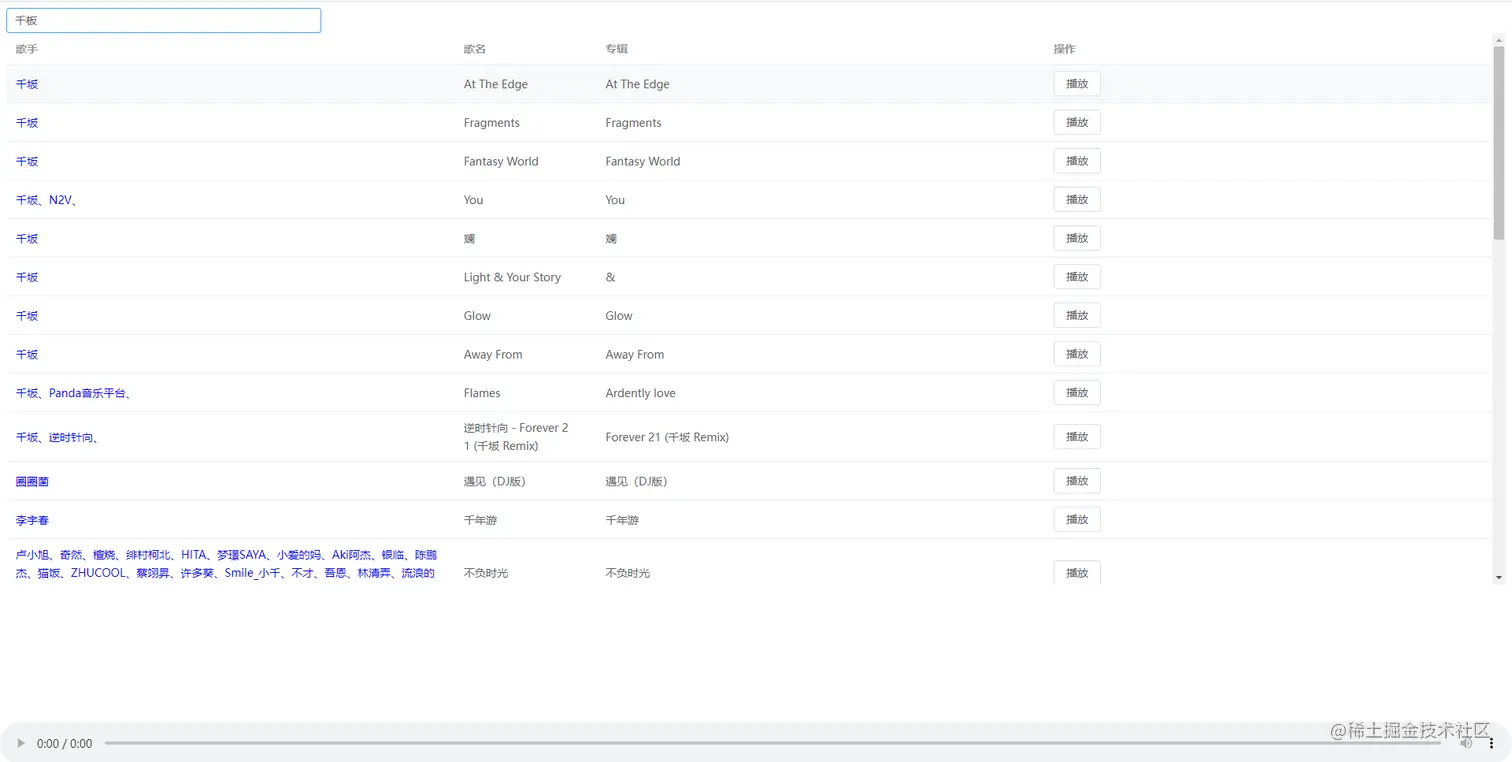This screenshot has width=1512, height=762.
Task: Click the 千坂、逆时针向、 artist link
Action: click(x=57, y=437)
